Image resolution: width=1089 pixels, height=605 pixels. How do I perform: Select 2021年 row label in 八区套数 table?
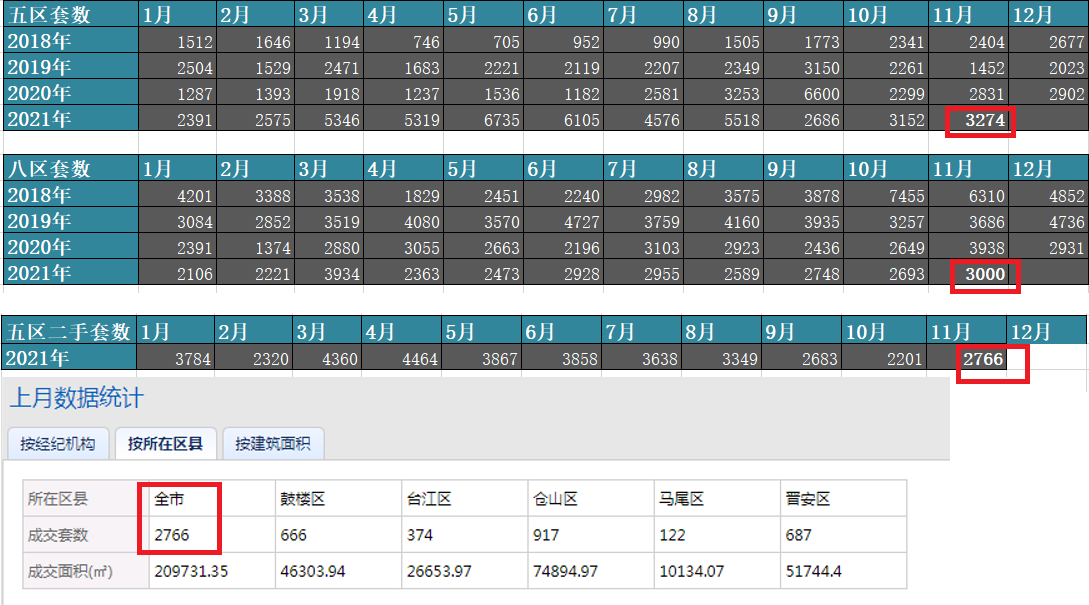click(x=71, y=272)
